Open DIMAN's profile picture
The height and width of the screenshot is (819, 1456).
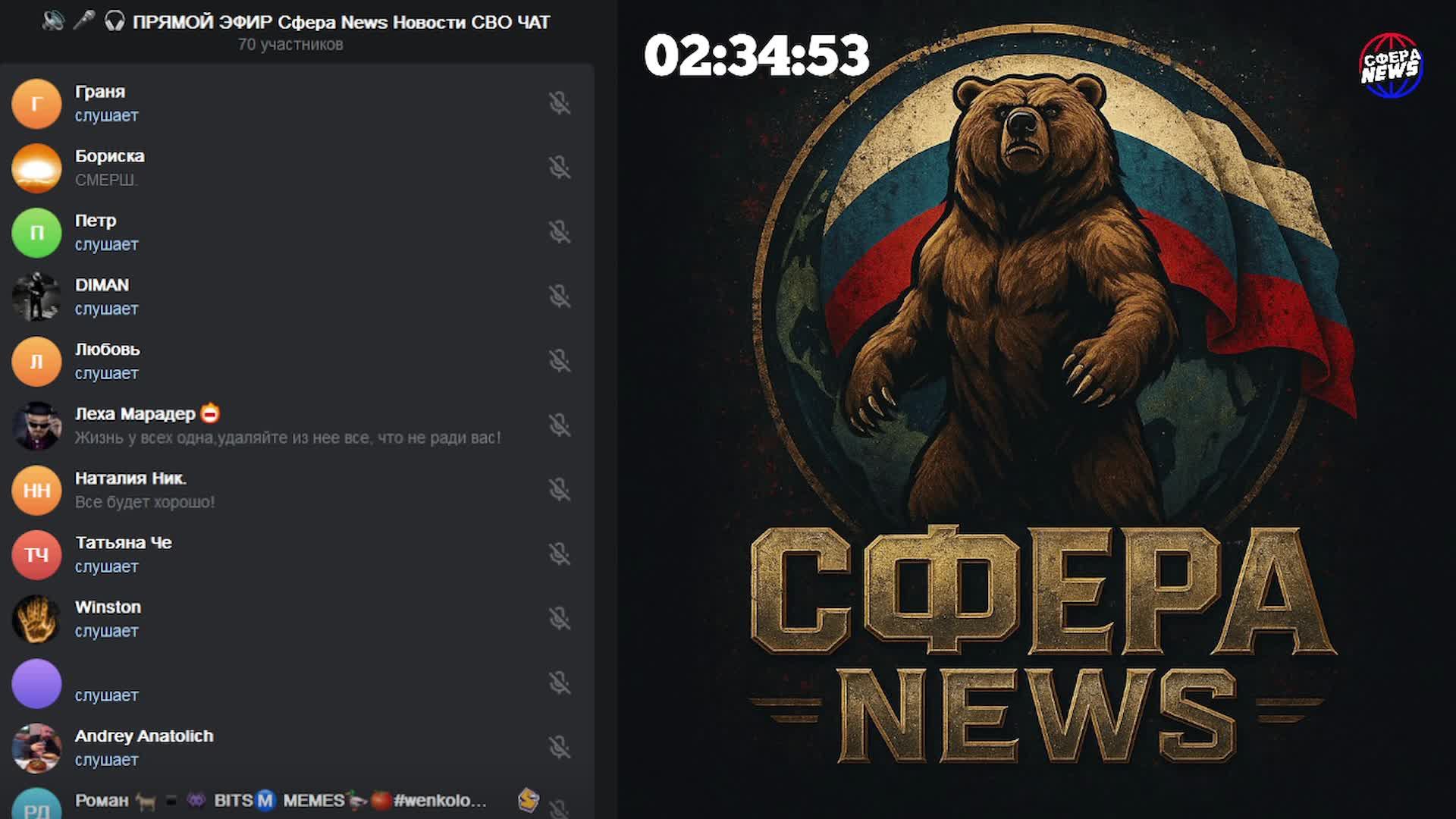(x=36, y=297)
